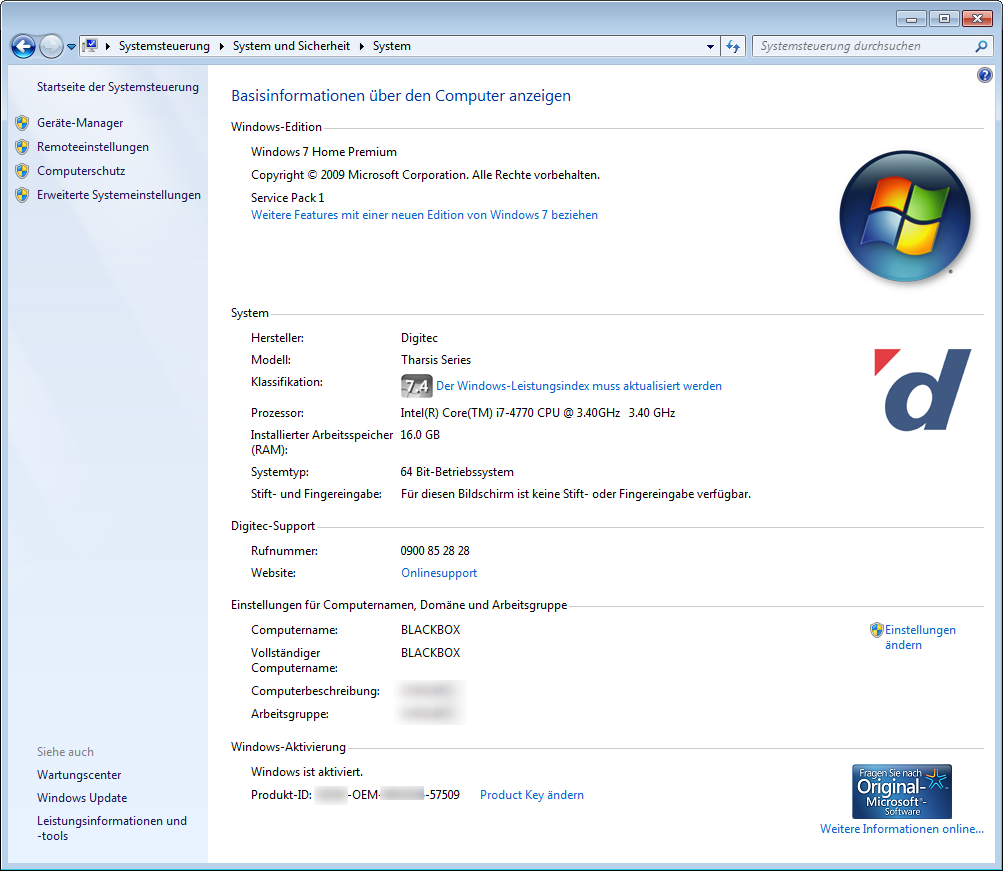Click Product Key ändern link

click(532, 795)
